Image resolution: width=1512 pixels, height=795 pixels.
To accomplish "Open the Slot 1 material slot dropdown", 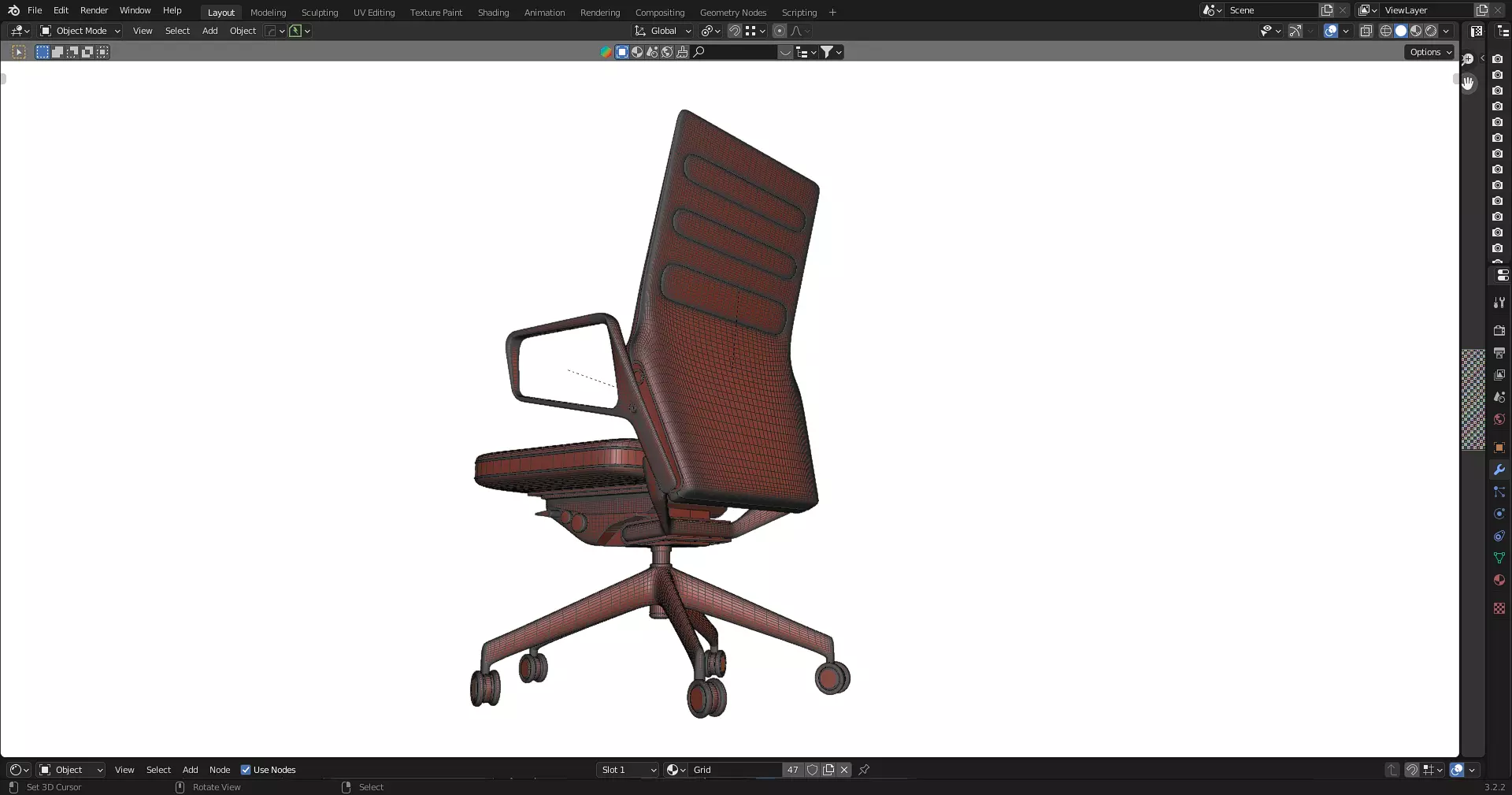I will (x=628, y=770).
